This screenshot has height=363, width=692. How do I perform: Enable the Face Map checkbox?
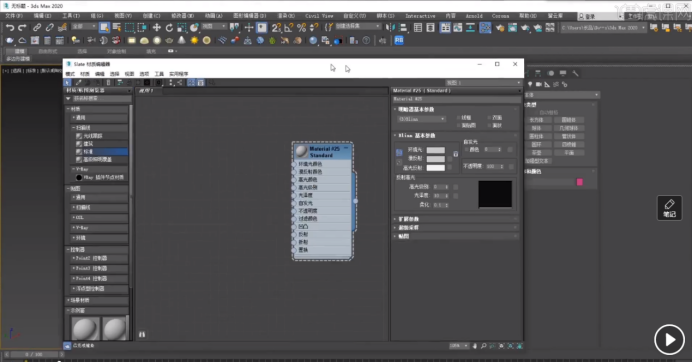[x=459, y=126]
